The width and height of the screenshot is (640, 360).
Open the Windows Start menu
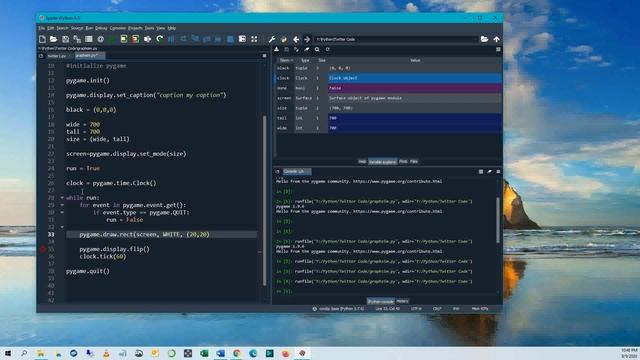pos(7,353)
